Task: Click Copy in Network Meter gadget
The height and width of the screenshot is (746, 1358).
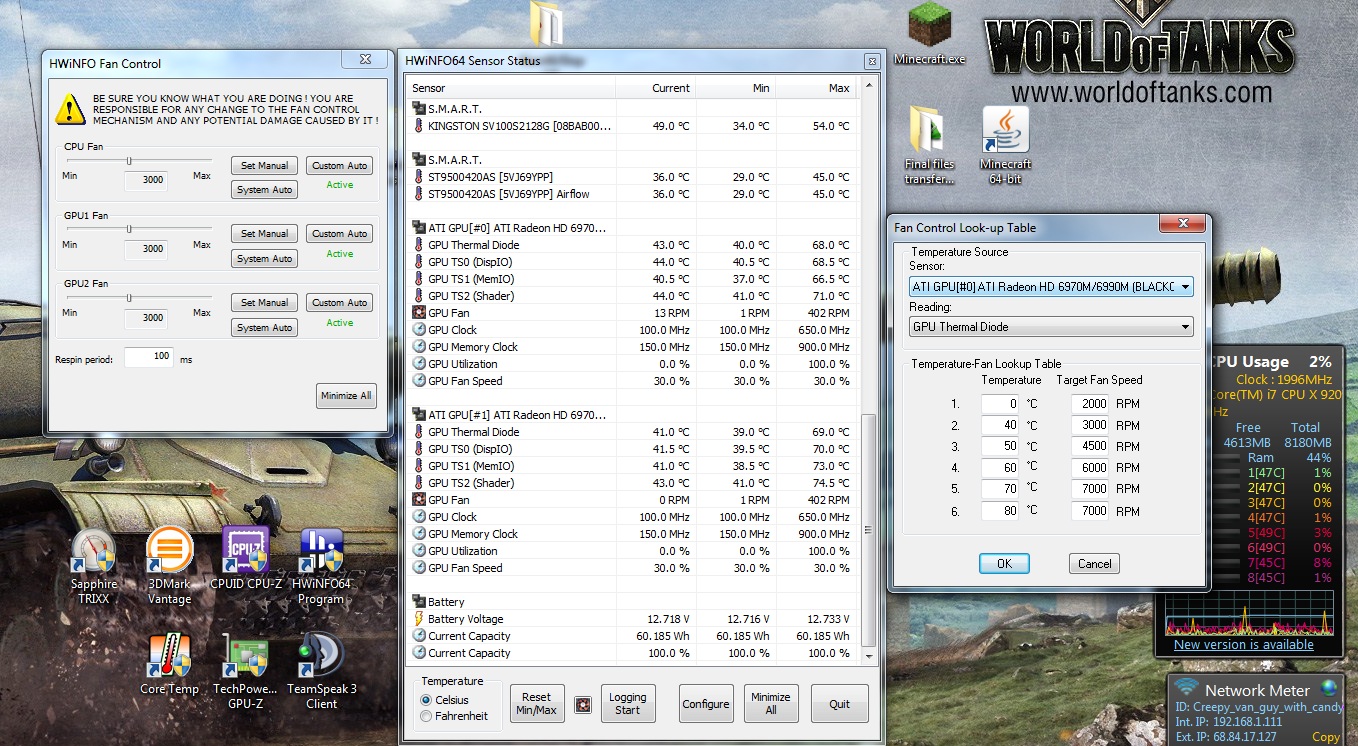Action: [1326, 737]
